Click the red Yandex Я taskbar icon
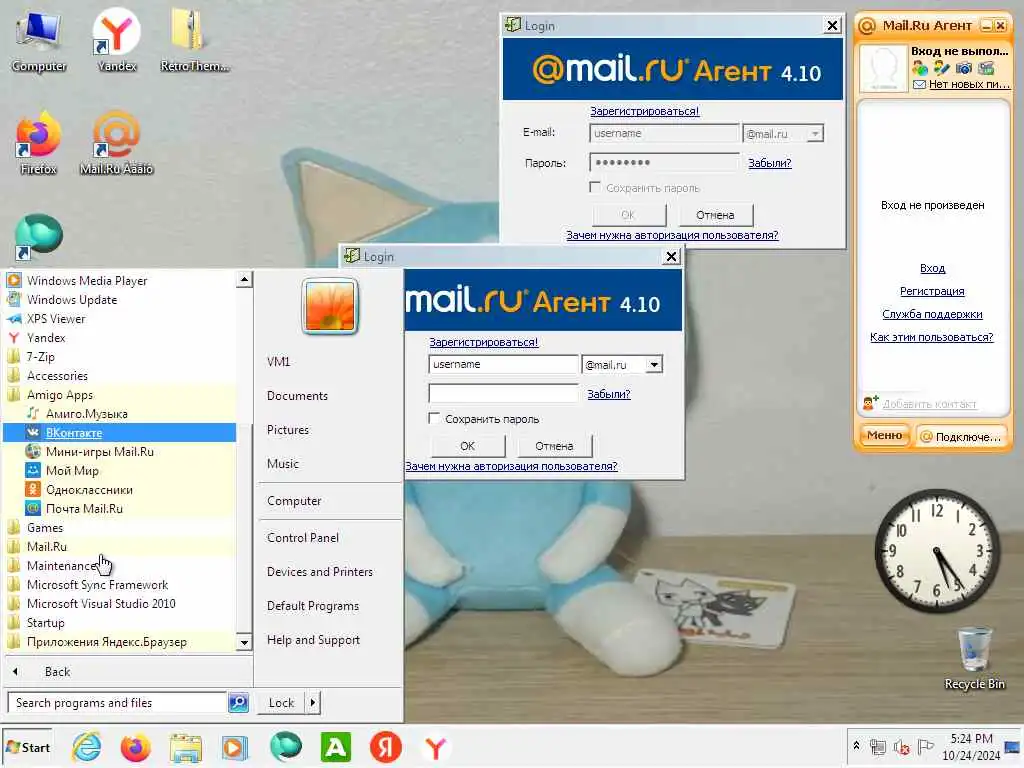 (385, 747)
